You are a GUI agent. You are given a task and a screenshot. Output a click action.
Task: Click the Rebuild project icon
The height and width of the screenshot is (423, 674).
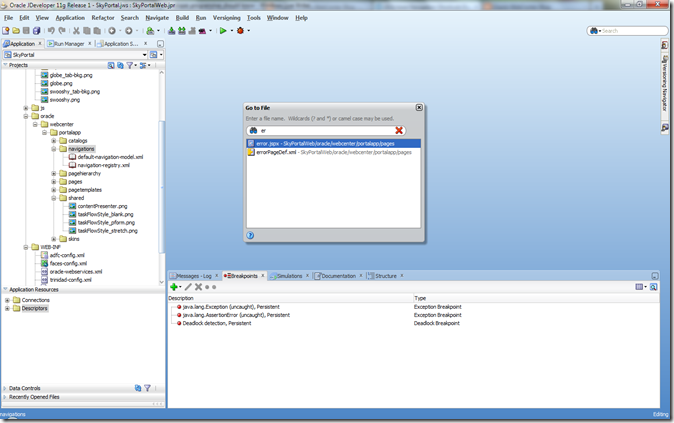[x=182, y=31]
